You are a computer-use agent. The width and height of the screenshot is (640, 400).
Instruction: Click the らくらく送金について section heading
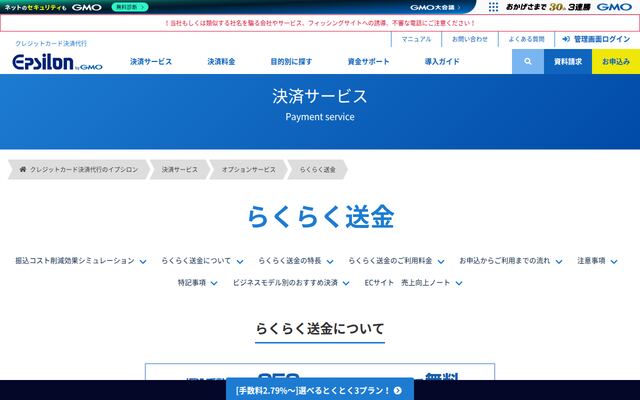(320, 328)
